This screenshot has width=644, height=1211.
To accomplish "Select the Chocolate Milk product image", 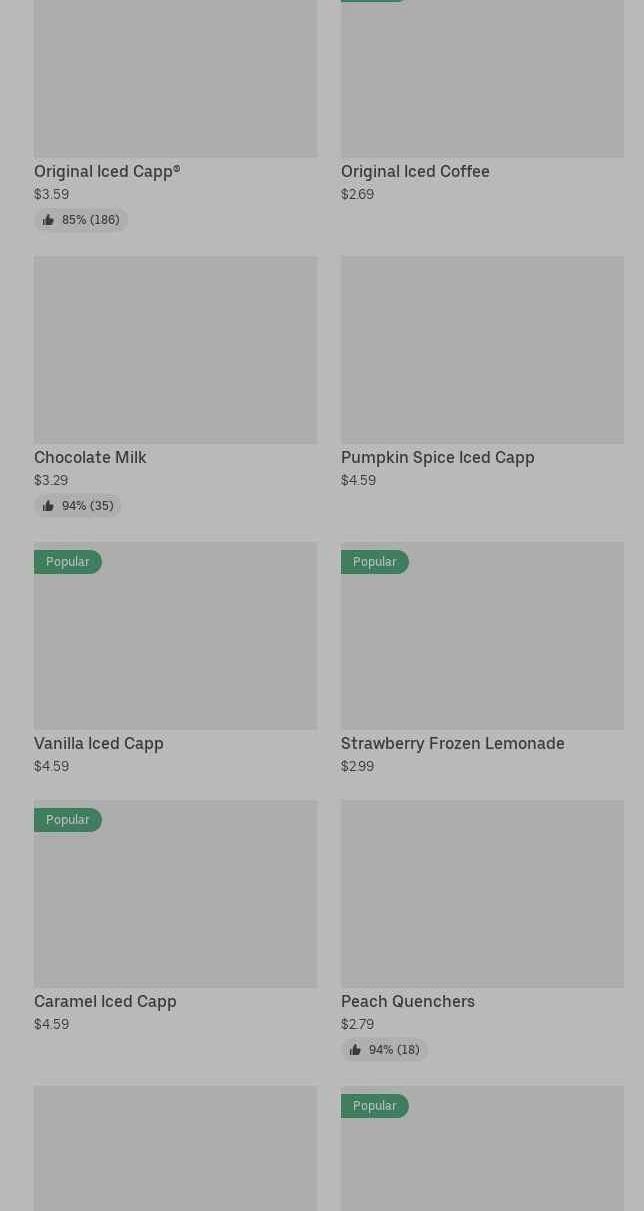I will point(175,350).
